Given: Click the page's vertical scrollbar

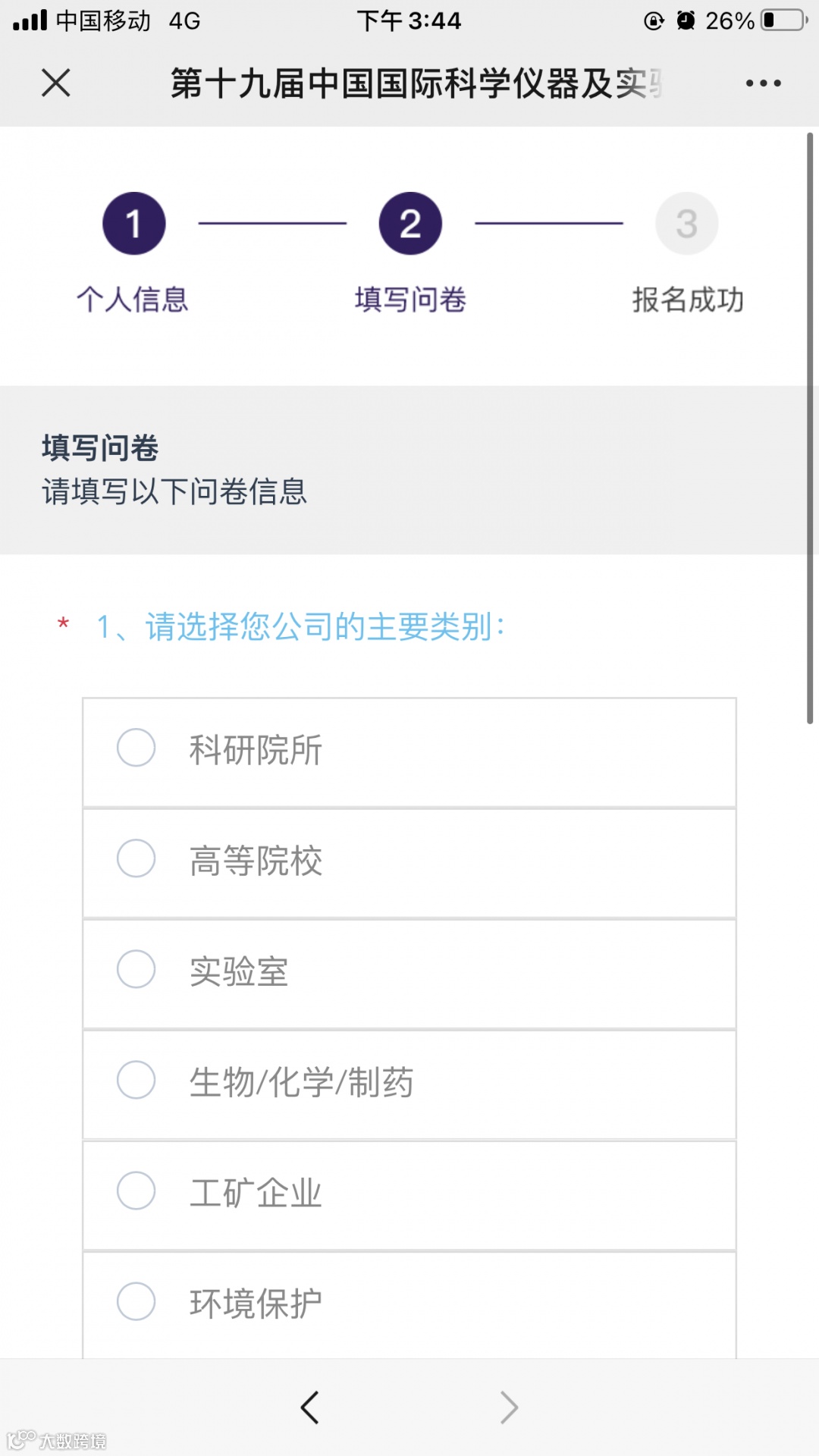Looking at the screenshot, I should point(810,428).
